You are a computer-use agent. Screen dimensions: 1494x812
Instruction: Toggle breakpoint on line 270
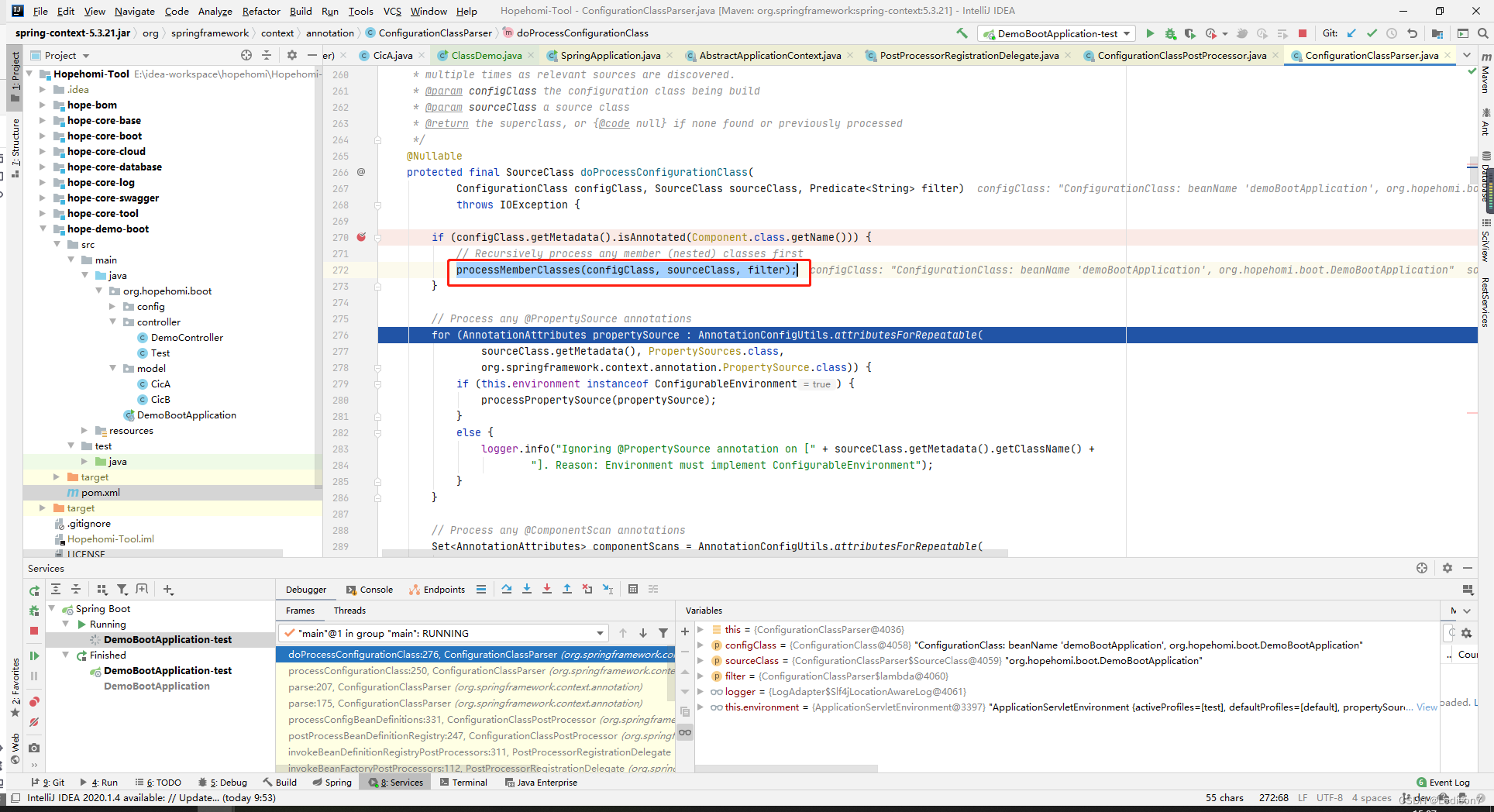point(361,237)
